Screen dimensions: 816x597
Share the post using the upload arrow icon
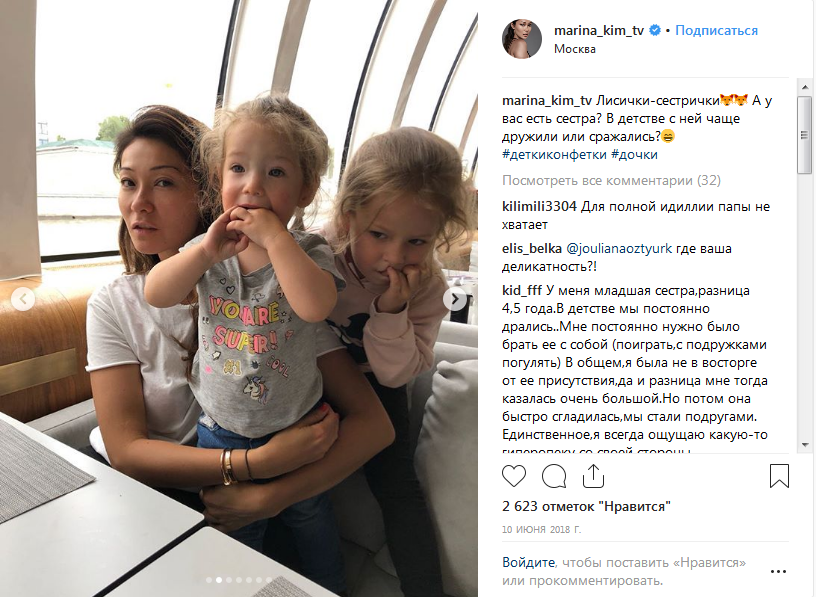point(593,476)
